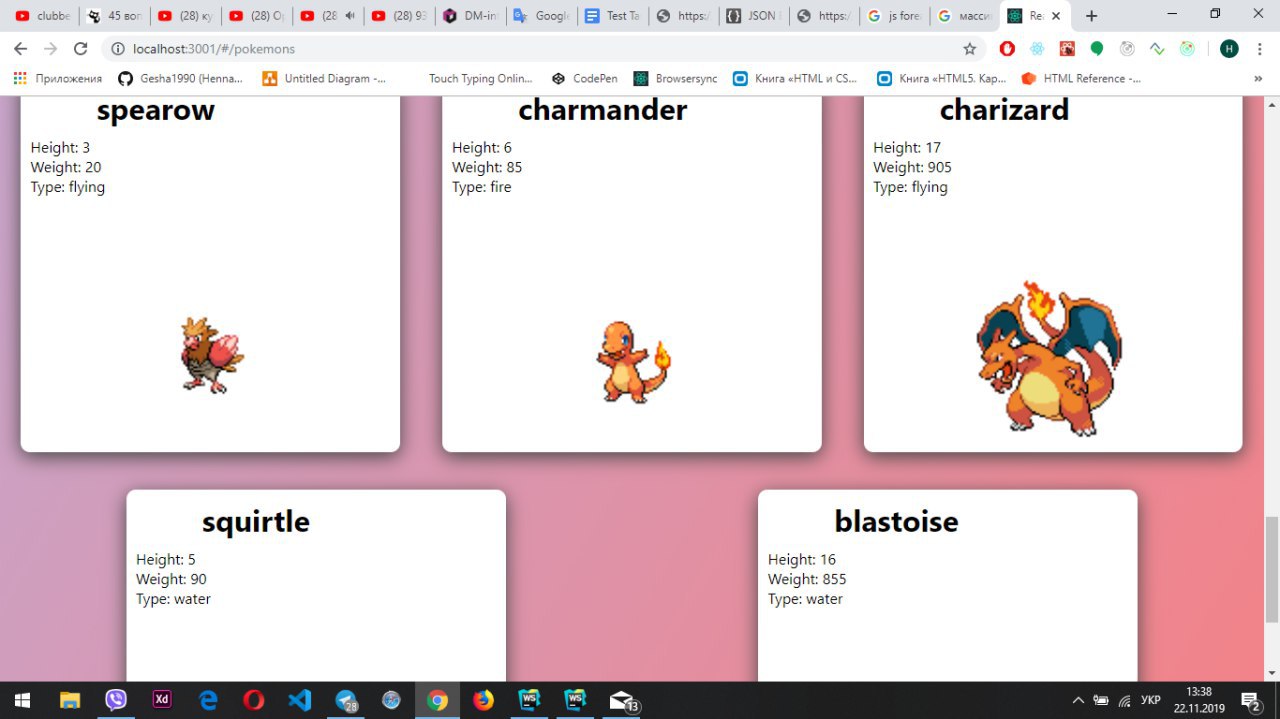Open the Browsersync bookmark
This screenshot has height=719, width=1280.
675,78
